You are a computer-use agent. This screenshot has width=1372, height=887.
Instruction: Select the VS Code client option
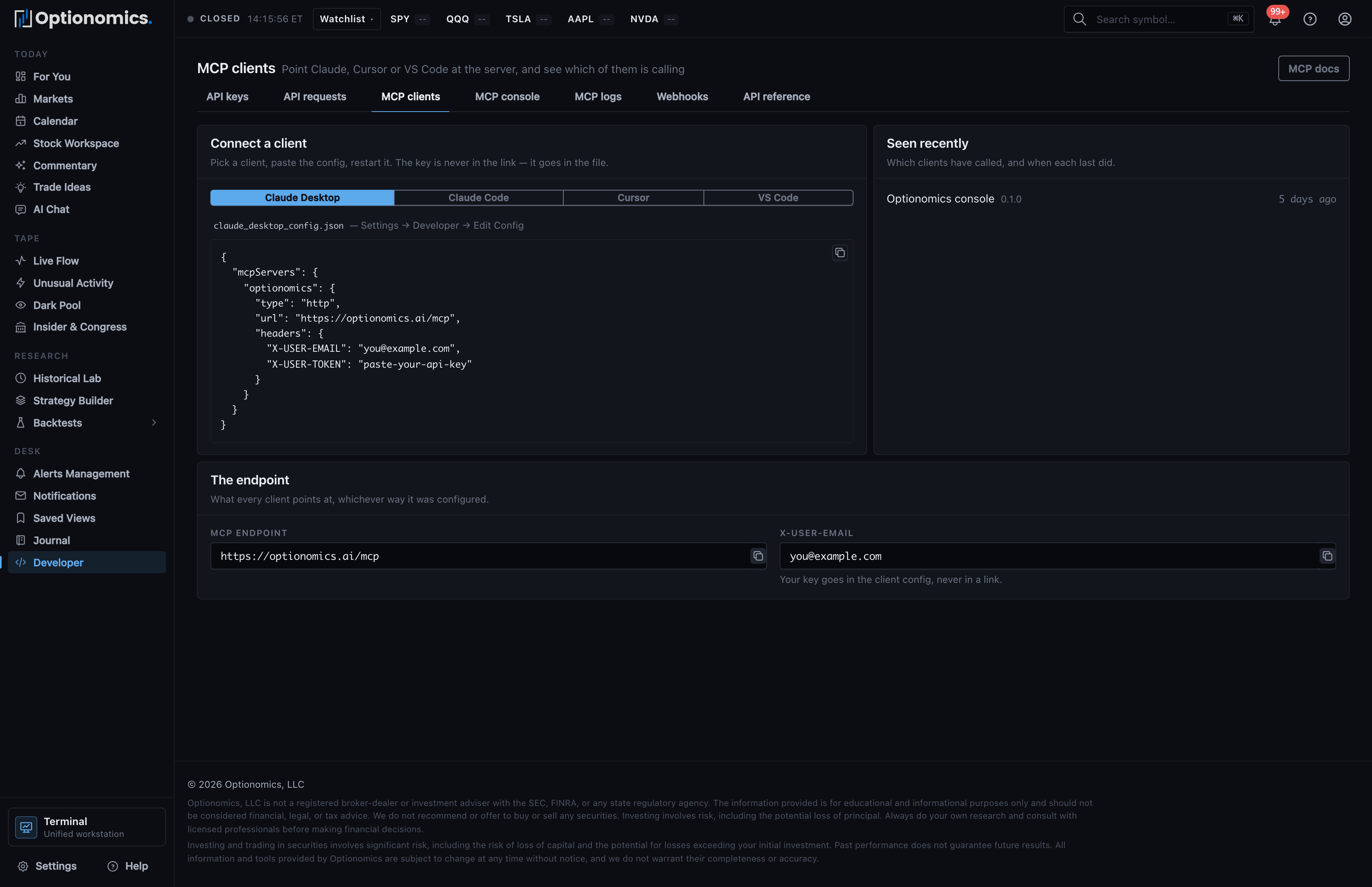[x=778, y=198]
